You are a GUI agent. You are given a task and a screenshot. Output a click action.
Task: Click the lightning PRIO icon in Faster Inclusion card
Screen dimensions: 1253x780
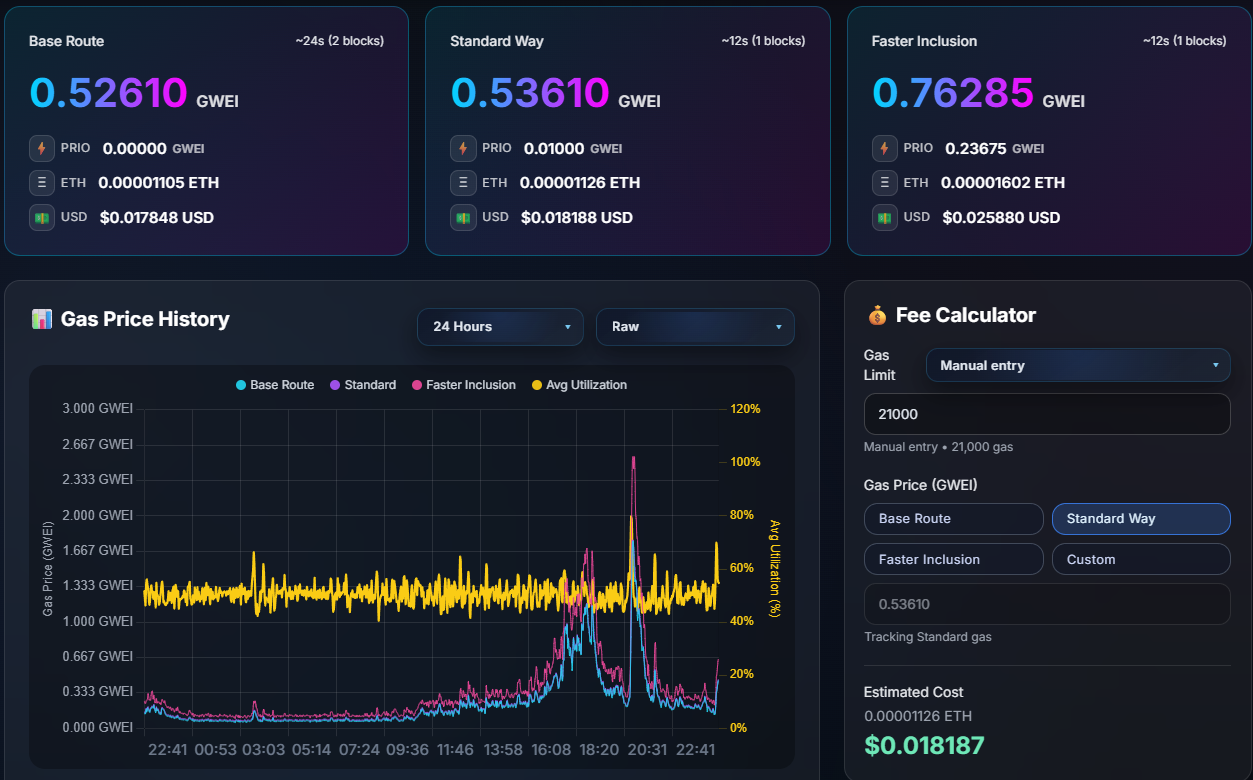(885, 148)
